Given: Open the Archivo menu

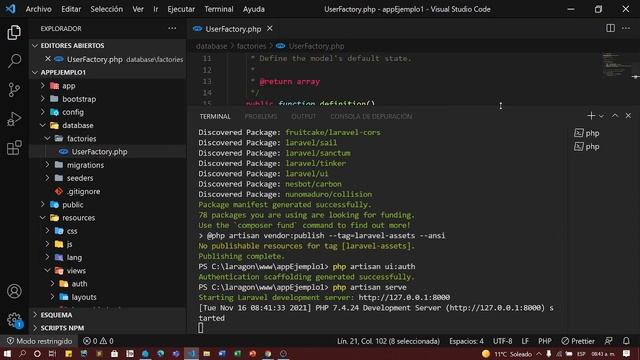Looking at the screenshot, I should [x=38, y=9].
